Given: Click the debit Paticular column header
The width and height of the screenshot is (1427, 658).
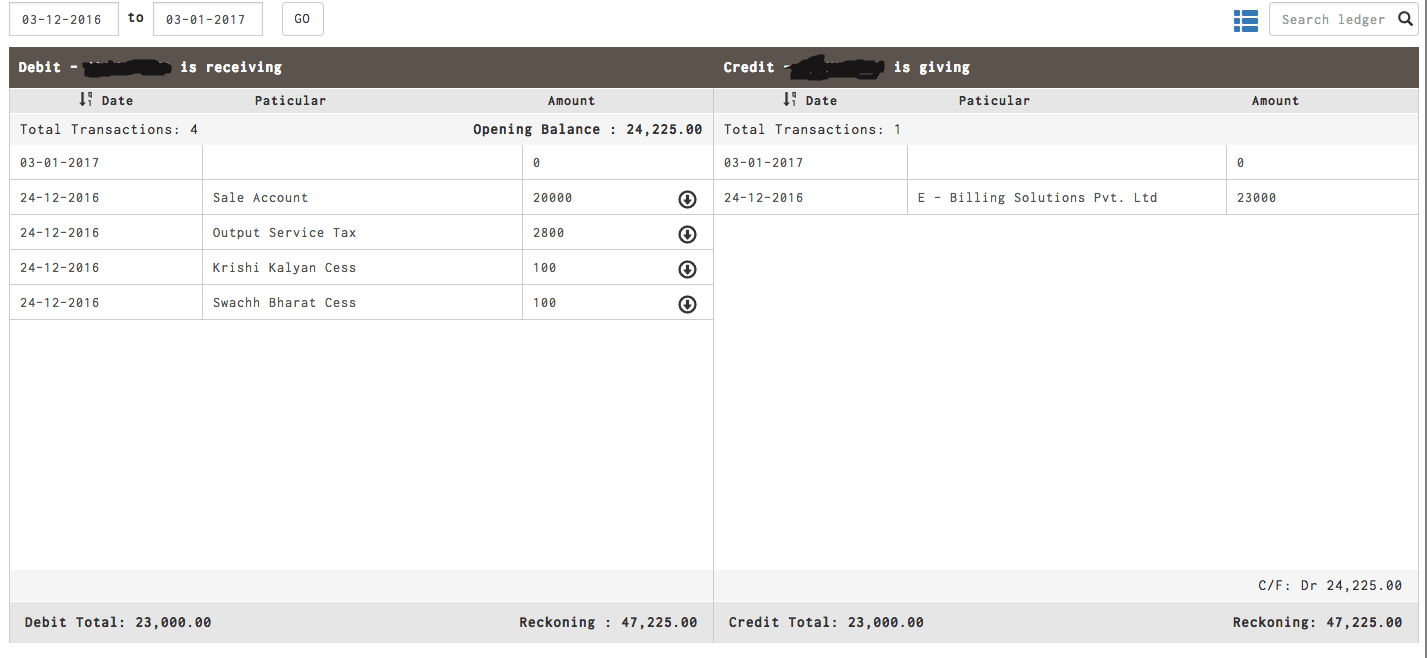Looking at the screenshot, I should [290, 101].
